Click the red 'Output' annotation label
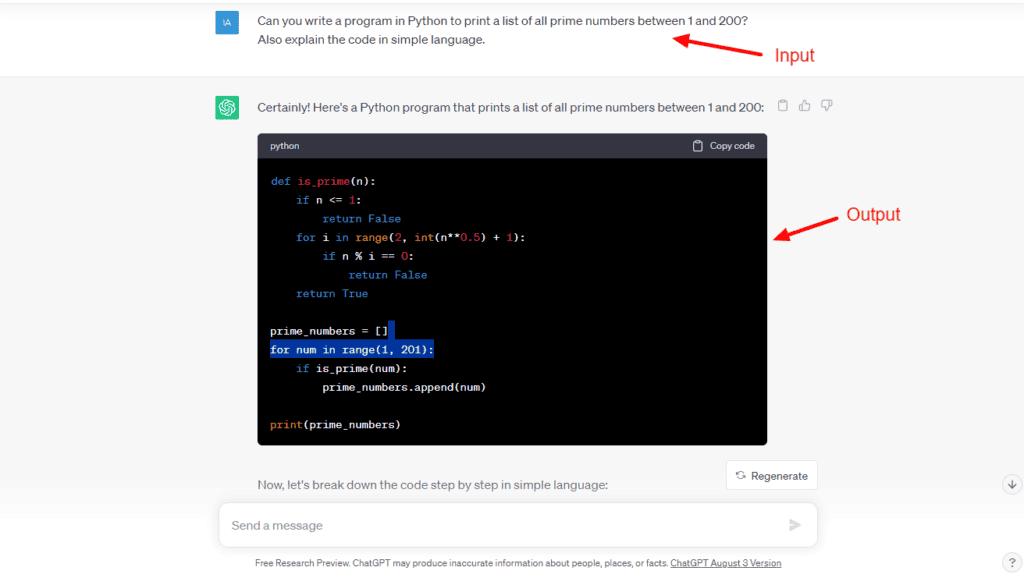Screen dimensions: 1024x585 click(873, 215)
